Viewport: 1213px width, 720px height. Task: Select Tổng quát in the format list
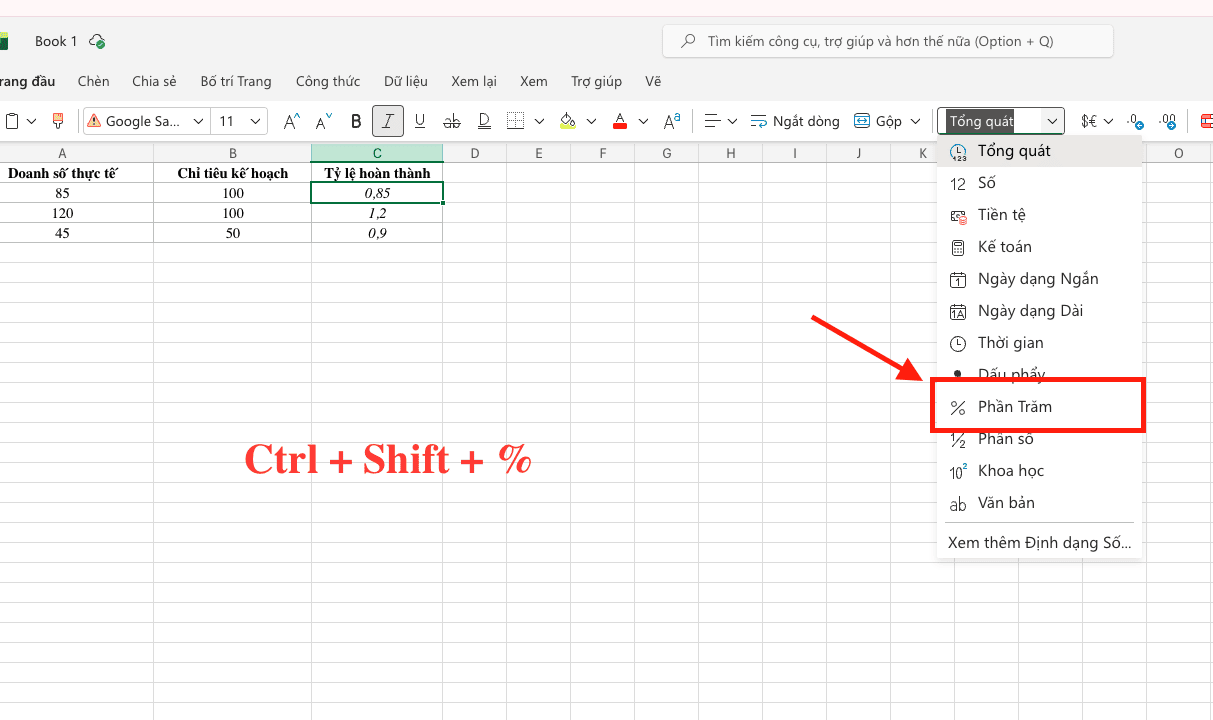[x=1039, y=151]
